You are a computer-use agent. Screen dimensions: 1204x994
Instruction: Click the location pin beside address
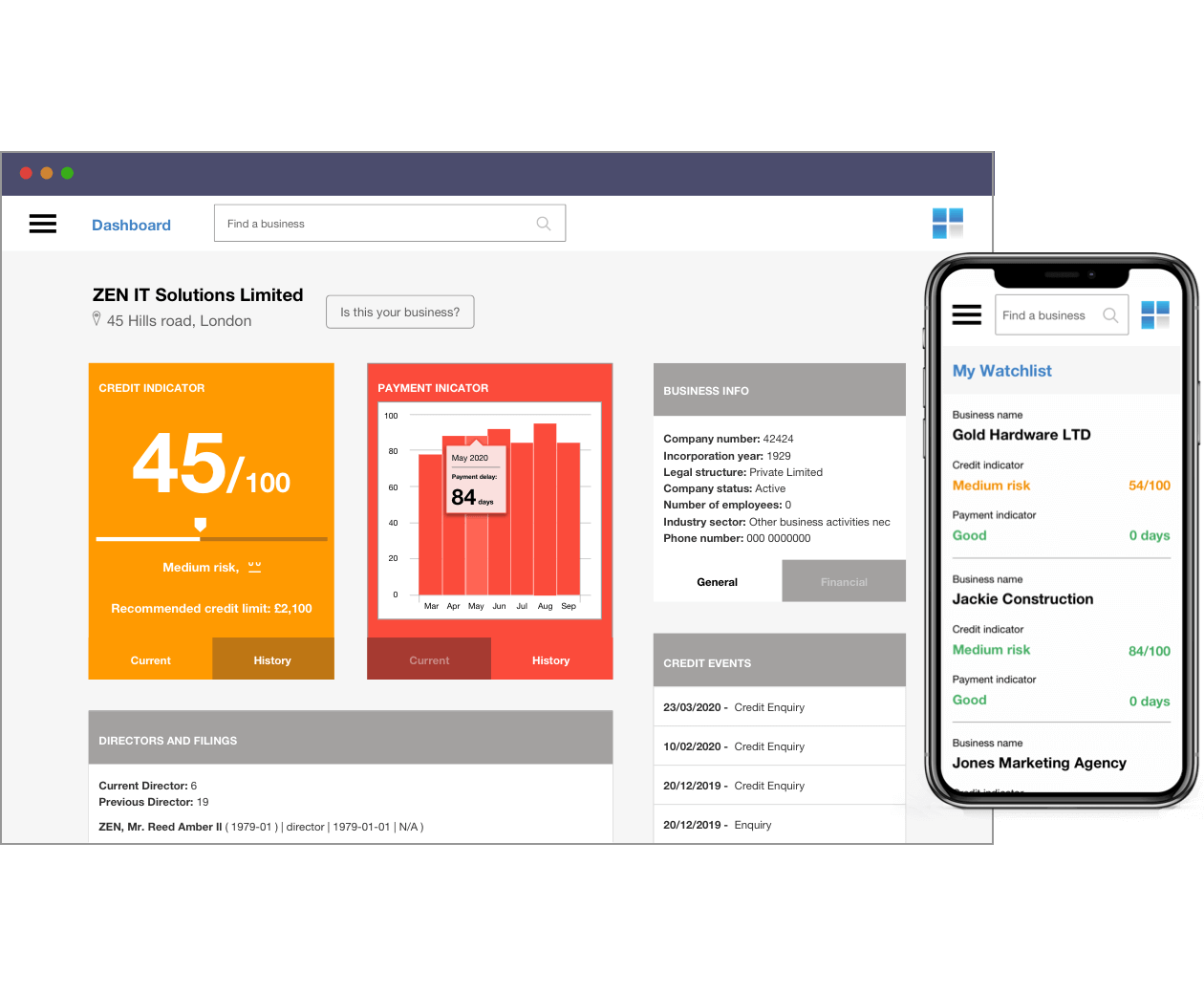click(97, 319)
